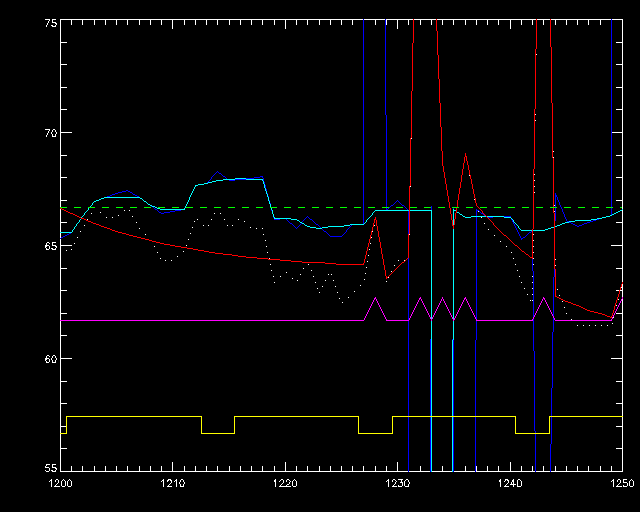This screenshot has width=640, height=512.
Task: Click the yellow step dip near 1214
Action: pyautogui.click(x=218, y=433)
